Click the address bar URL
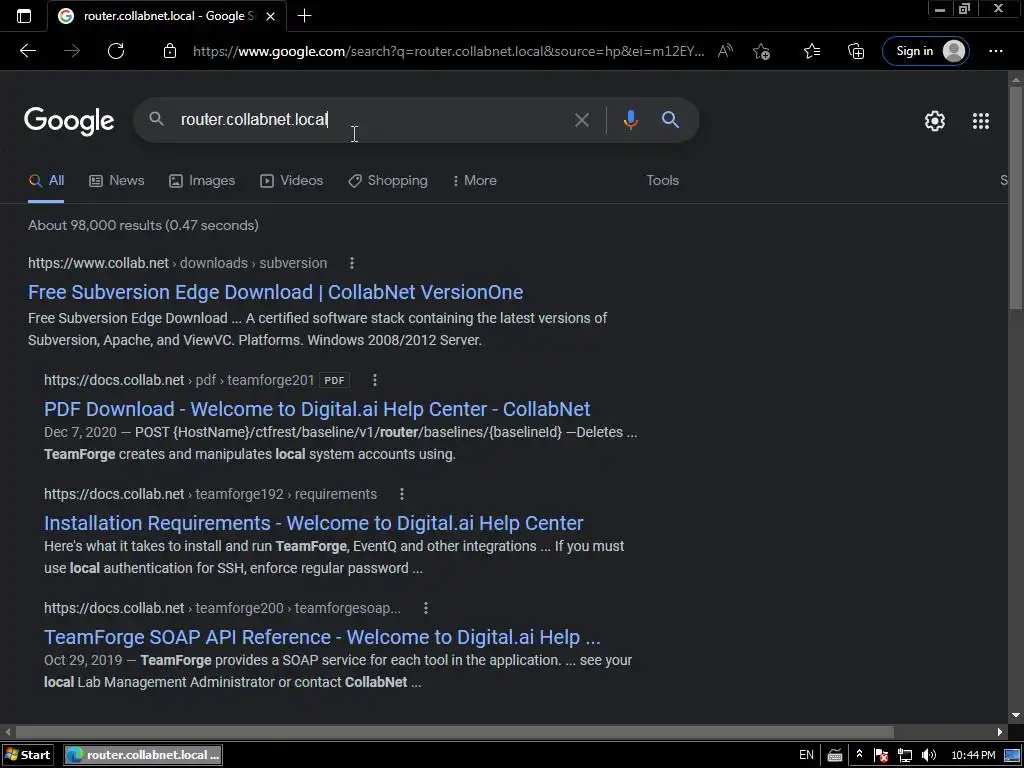This screenshot has height=768, width=1024. [448, 51]
